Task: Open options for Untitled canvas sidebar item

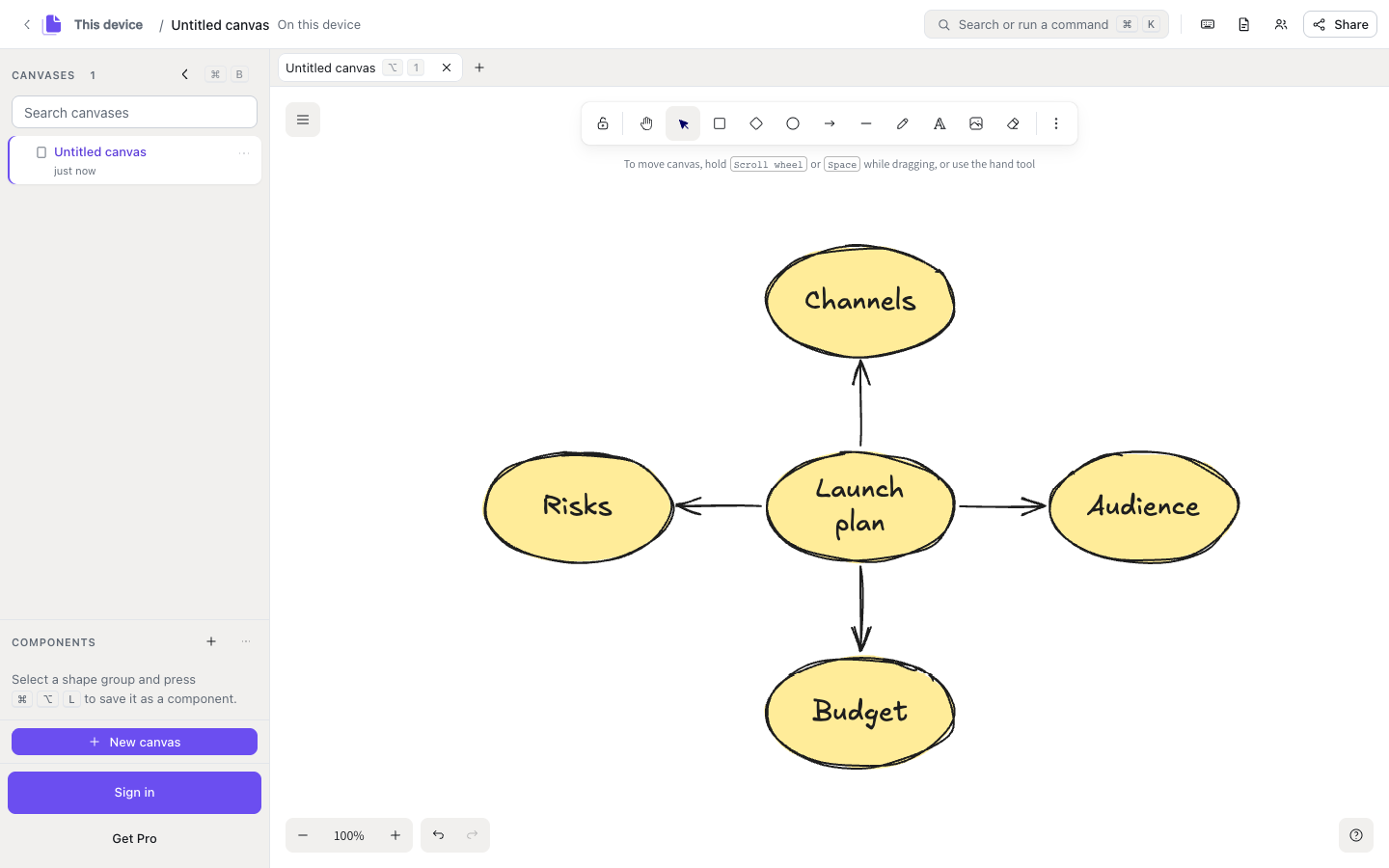Action: (244, 152)
